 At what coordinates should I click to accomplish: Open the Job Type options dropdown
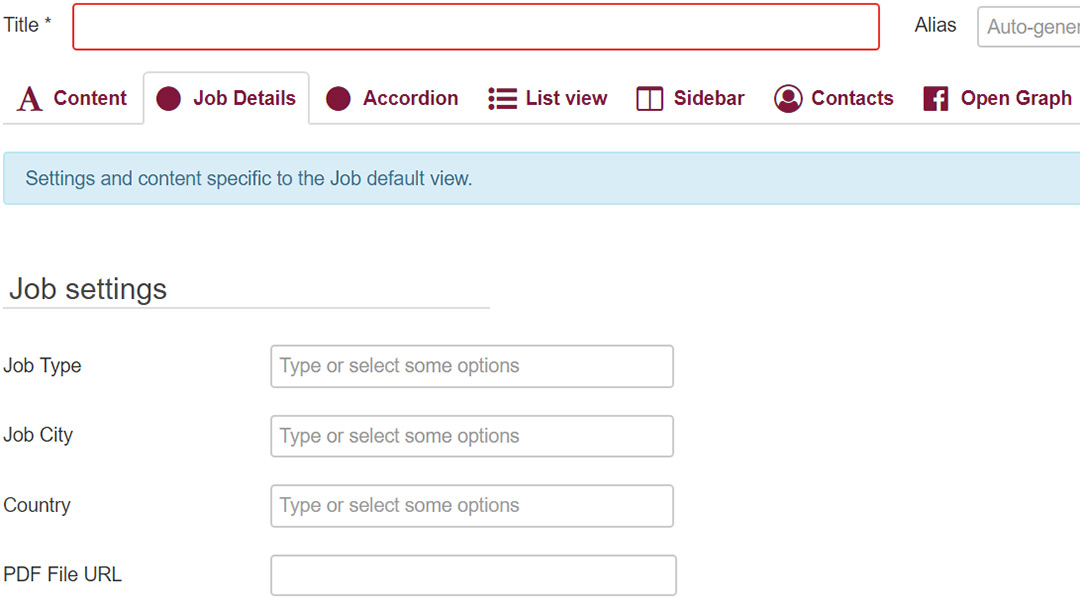point(472,366)
